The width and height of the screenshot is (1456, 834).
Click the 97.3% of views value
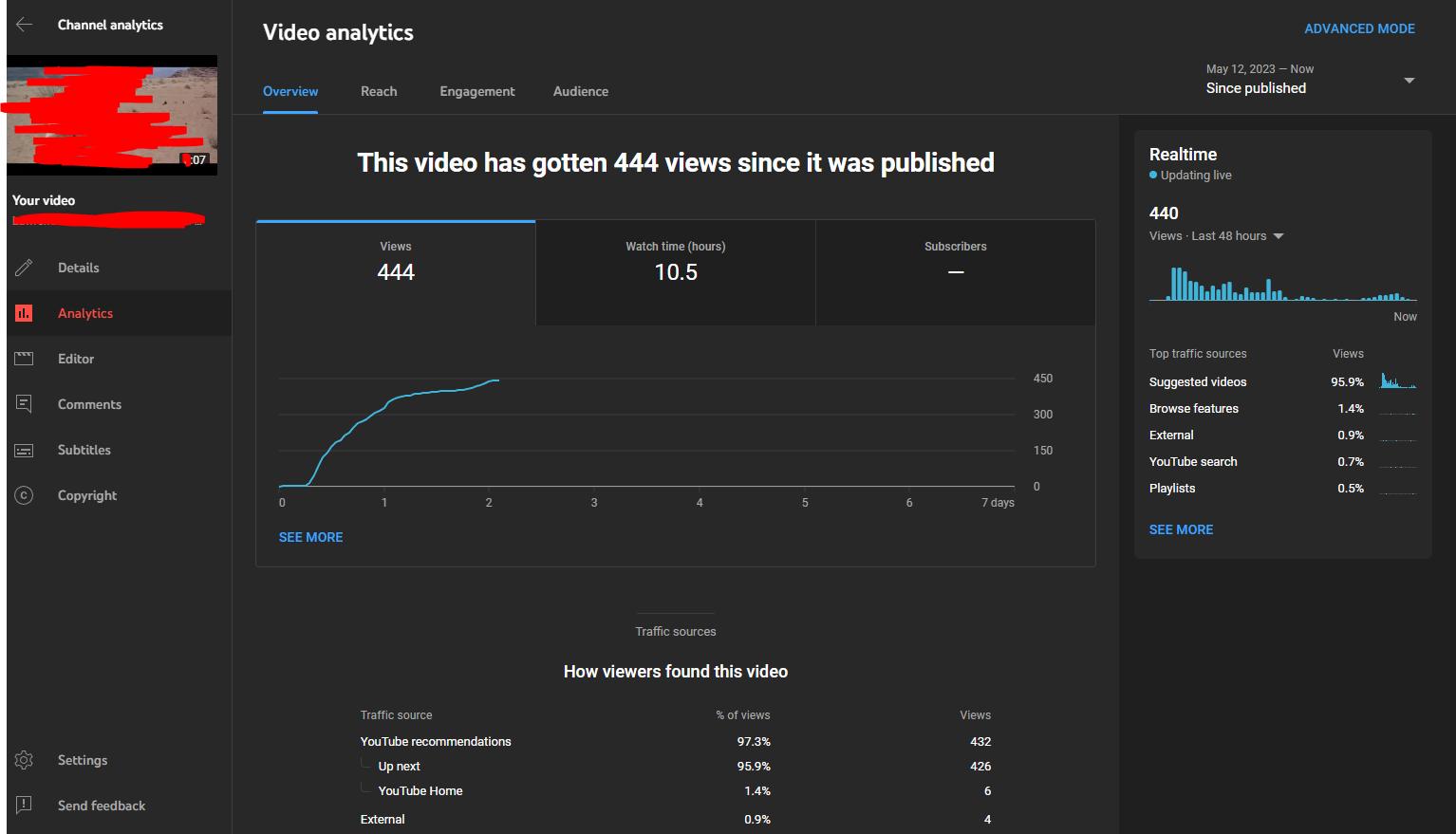pos(754,741)
